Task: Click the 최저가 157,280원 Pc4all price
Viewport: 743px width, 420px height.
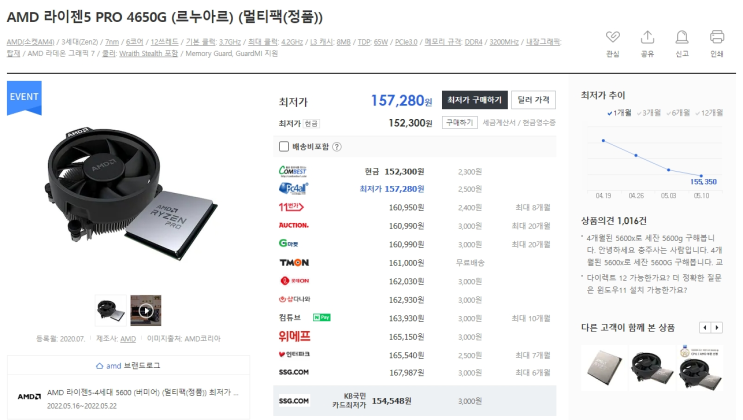Action: (x=392, y=189)
